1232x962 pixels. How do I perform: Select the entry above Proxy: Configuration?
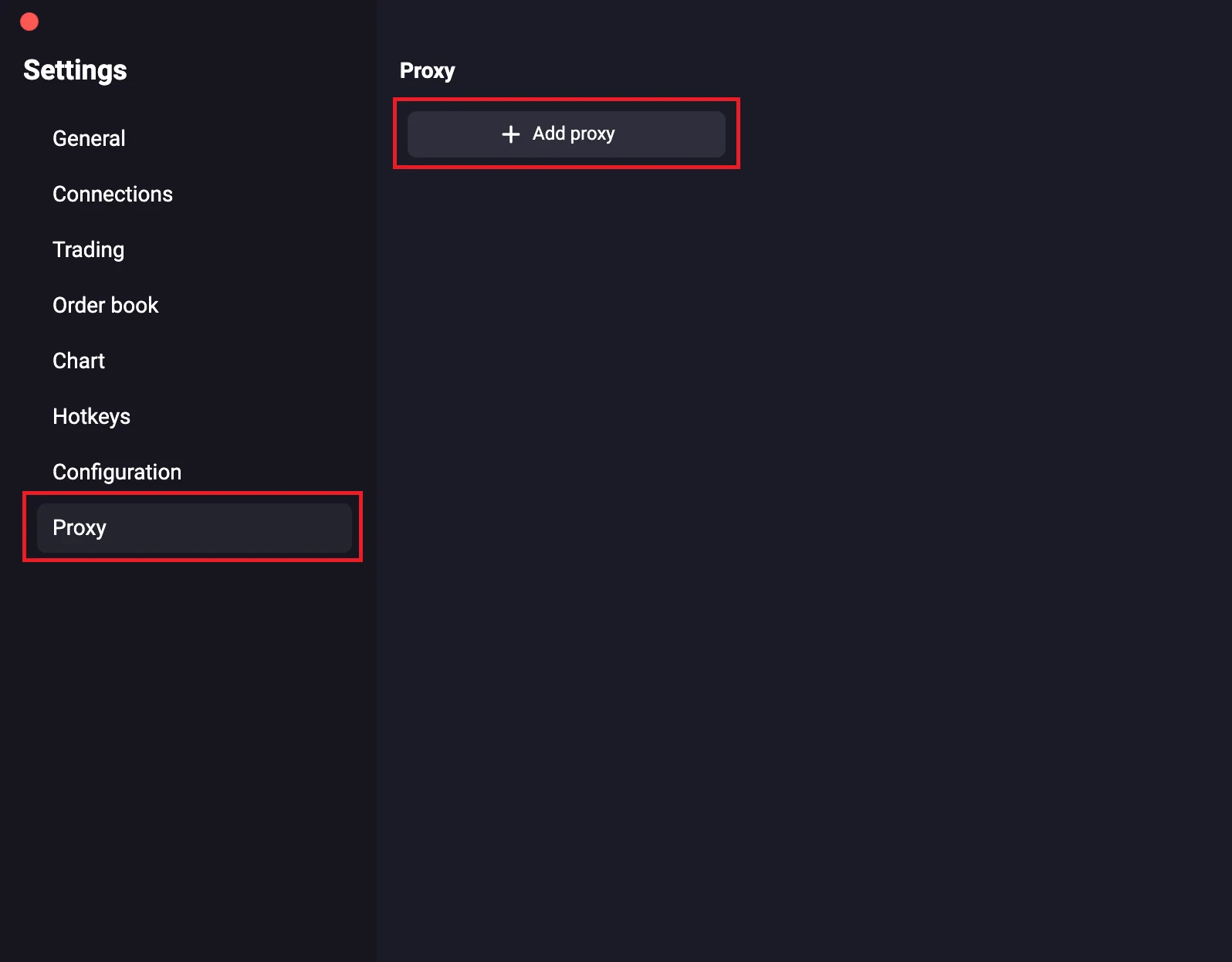[x=117, y=473]
